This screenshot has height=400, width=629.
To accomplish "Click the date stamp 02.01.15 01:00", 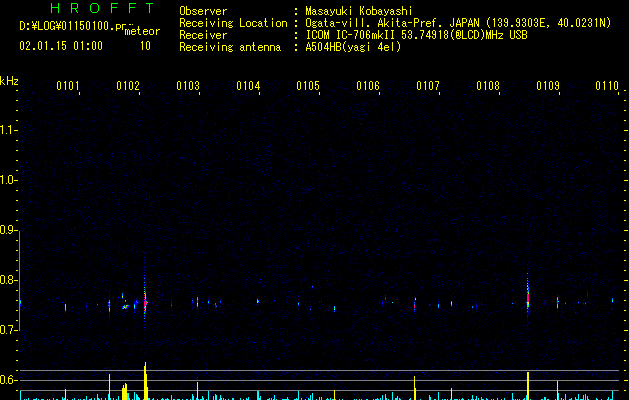I will [61, 45].
